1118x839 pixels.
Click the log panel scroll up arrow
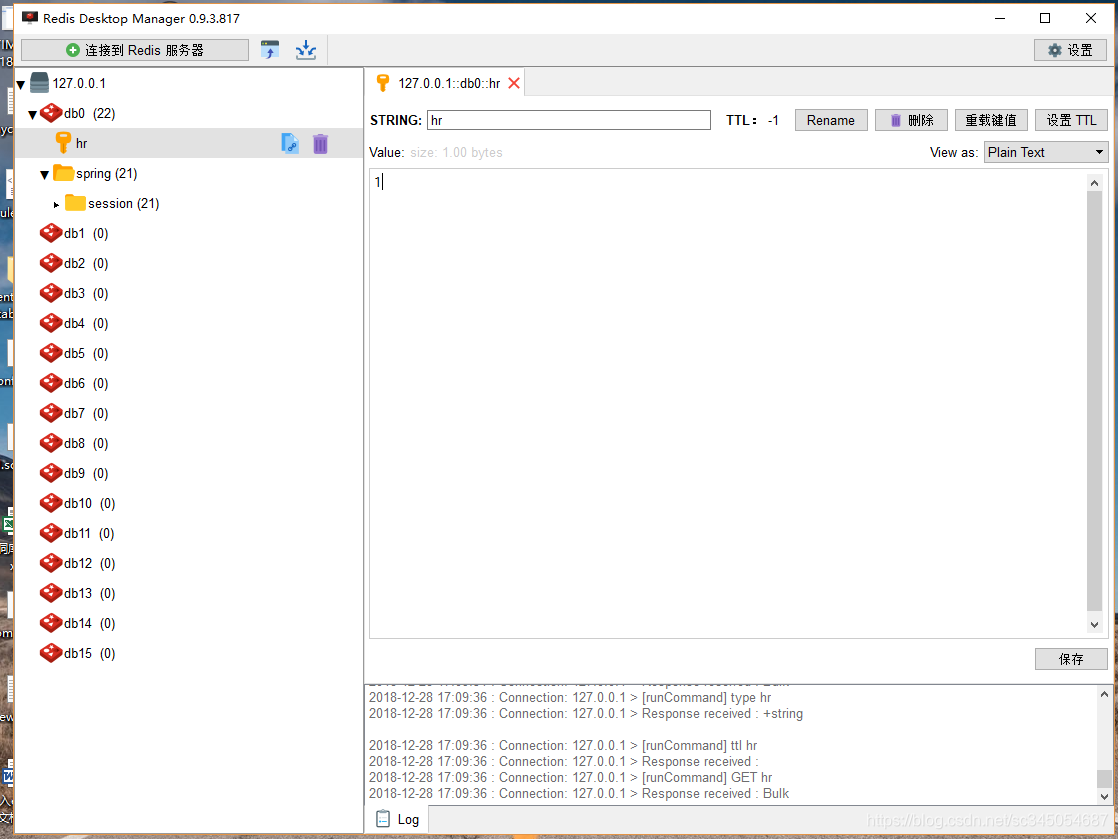(1104, 694)
